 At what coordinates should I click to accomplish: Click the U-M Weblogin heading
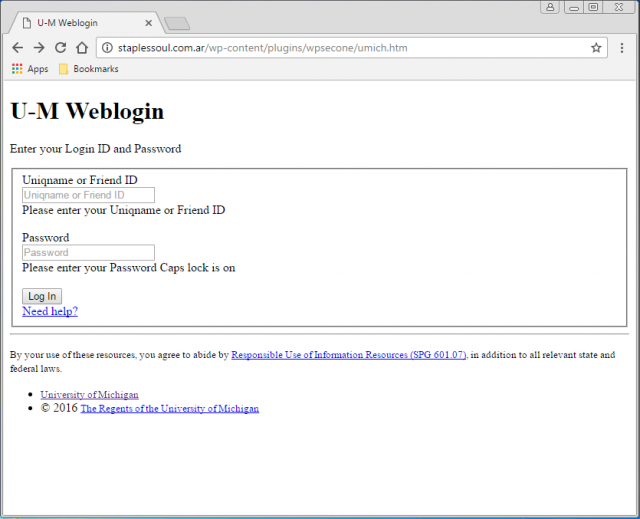87,111
